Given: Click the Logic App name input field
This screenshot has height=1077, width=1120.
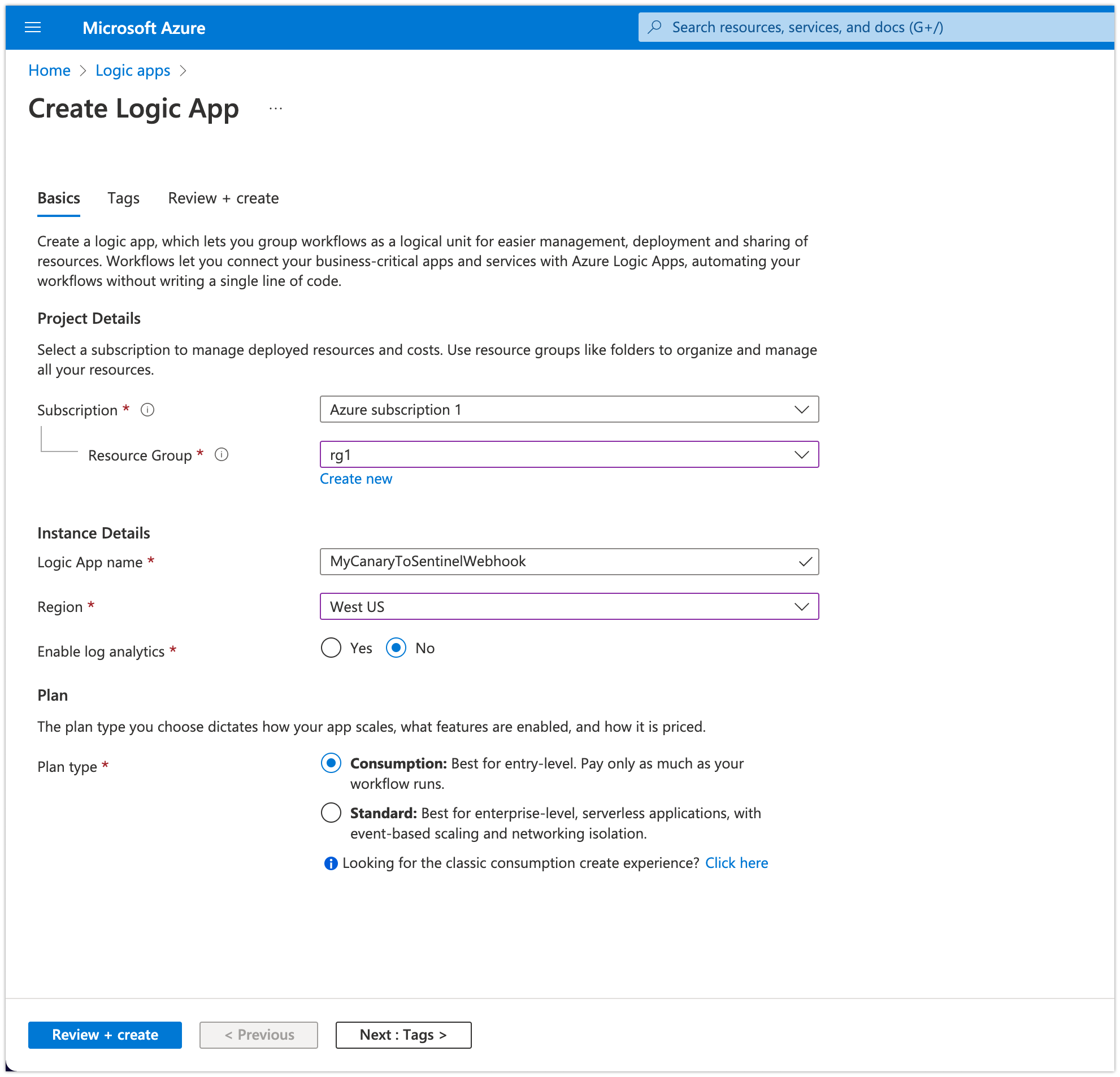Looking at the screenshot, I should pyautogui.click(x=569, y=562).
